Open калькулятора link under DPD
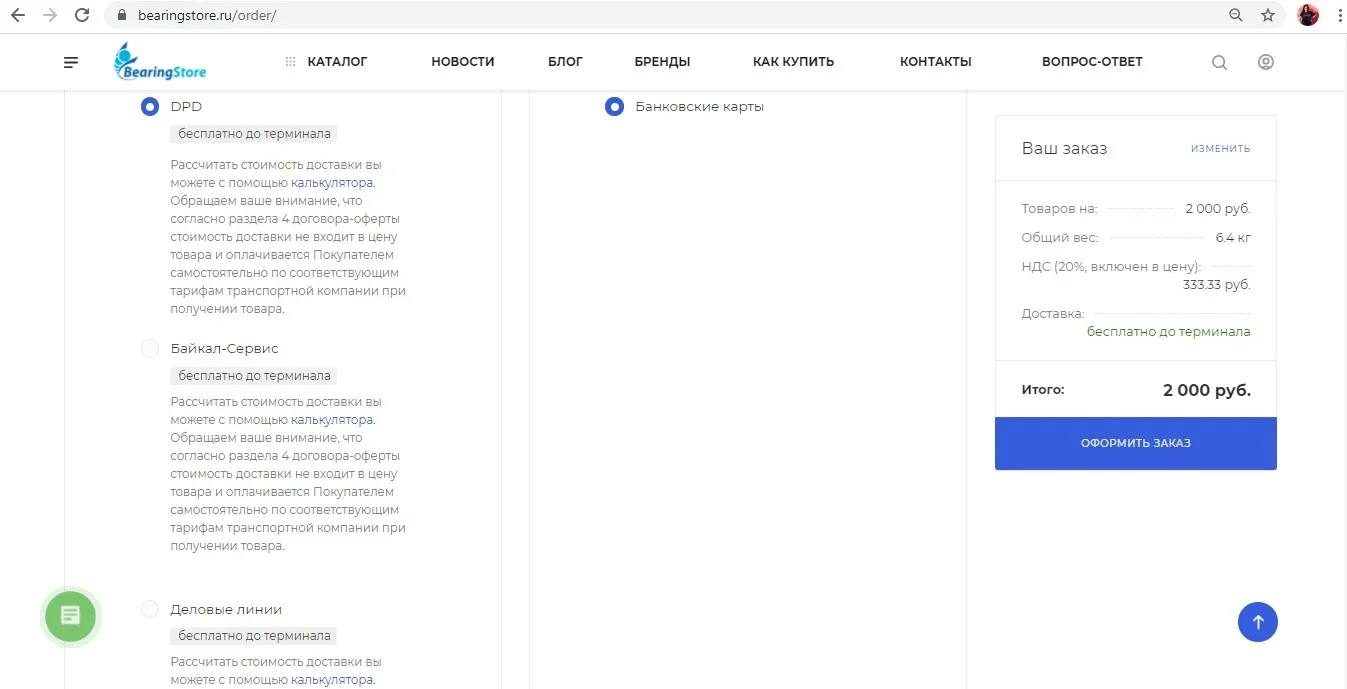The image size is (1347, 689). [x=332, y=183]
